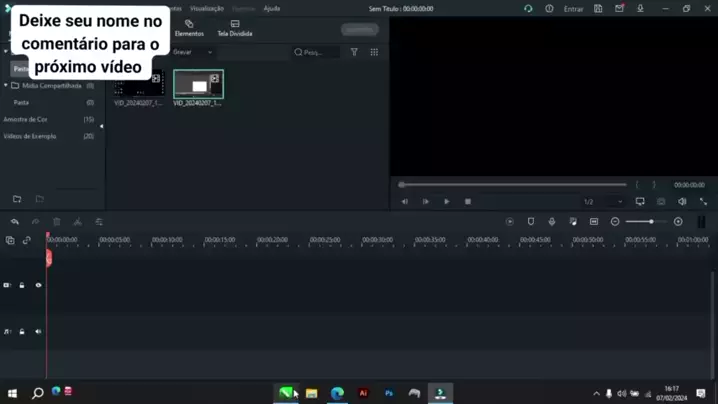Open Vídeos de Exemplo category
718x404 pixels.
click(x=30, y=136)
